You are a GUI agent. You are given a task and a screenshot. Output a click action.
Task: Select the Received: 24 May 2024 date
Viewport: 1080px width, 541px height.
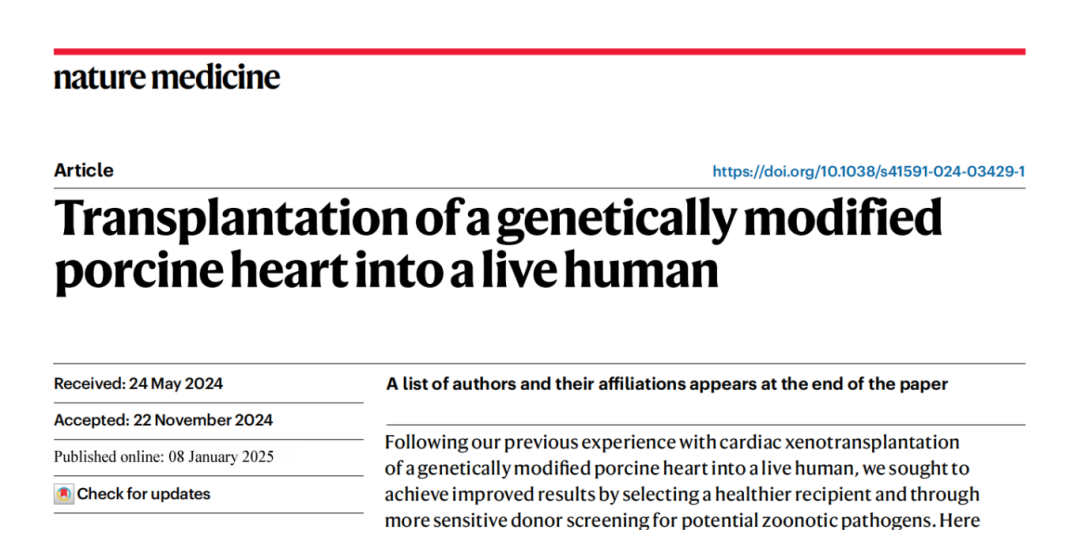point(138,384)
